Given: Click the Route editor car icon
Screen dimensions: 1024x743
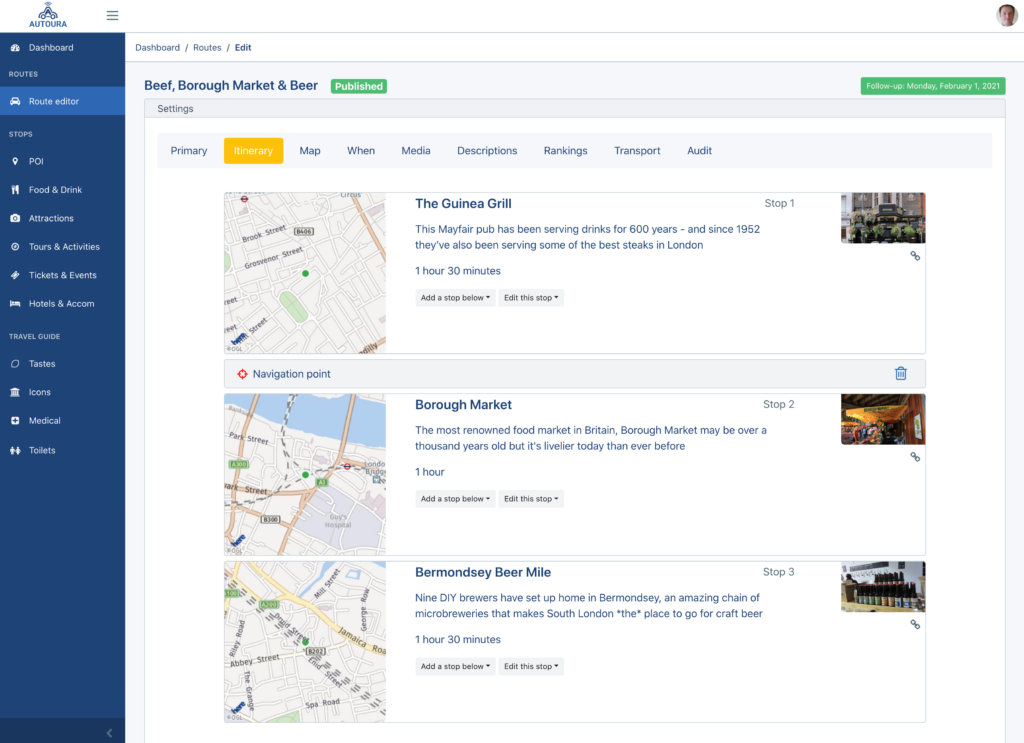Looking at the screenshot, I should pyautogui.click(x=15, y=101).
